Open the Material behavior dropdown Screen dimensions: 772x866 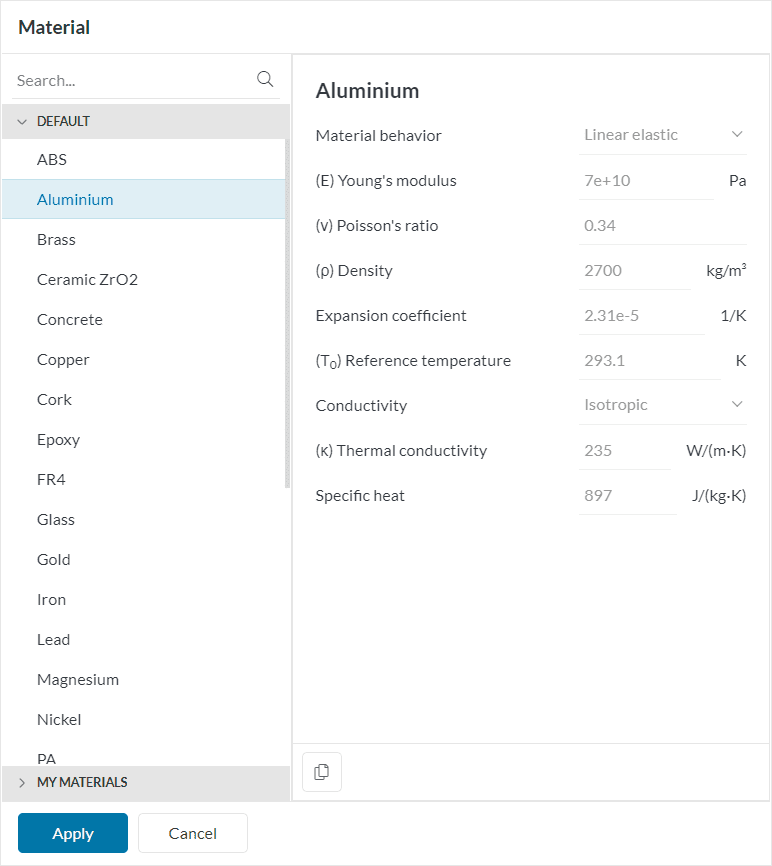[663, 135]
